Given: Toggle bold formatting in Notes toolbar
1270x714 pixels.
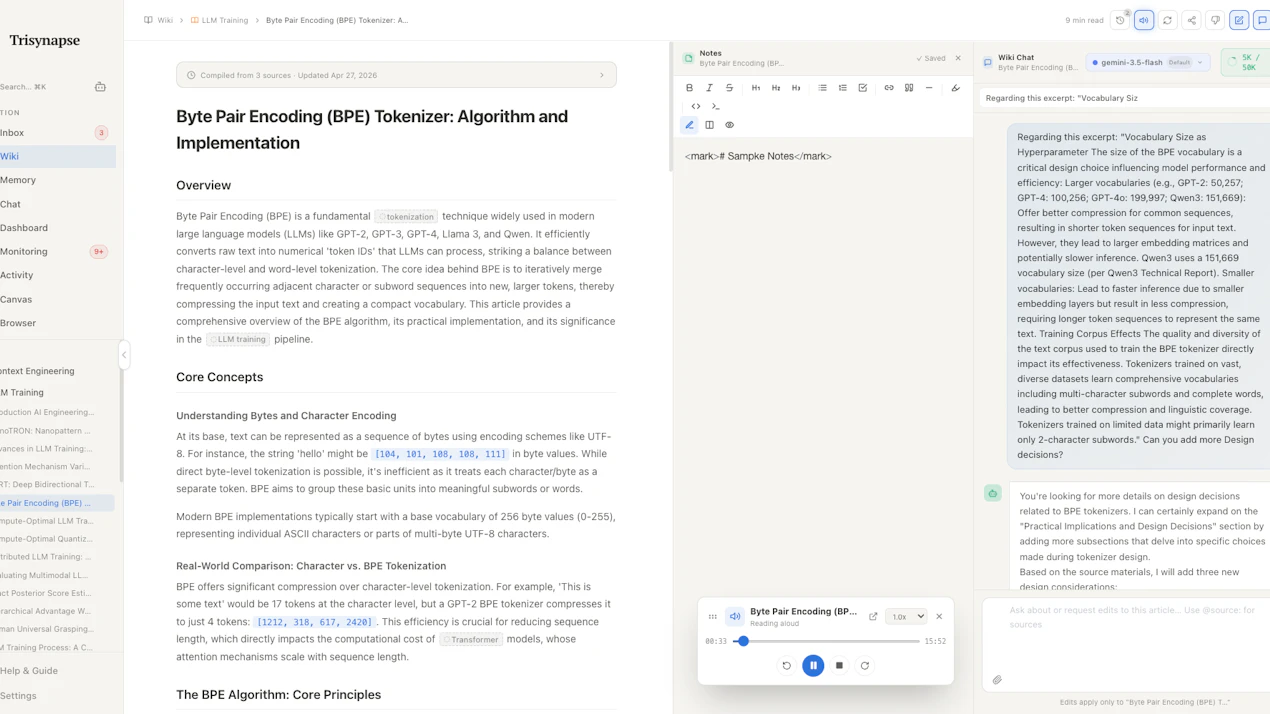Looking at the screenshot, I should point(689,88).
